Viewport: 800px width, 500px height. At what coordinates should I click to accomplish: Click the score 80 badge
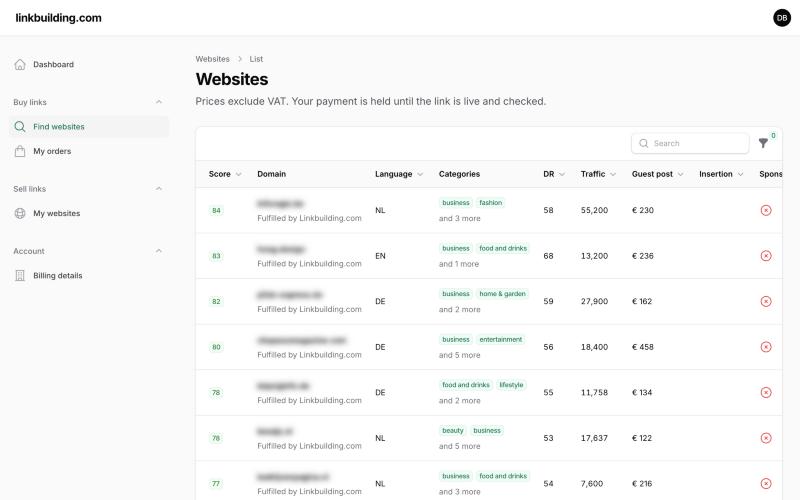(216, 347)
